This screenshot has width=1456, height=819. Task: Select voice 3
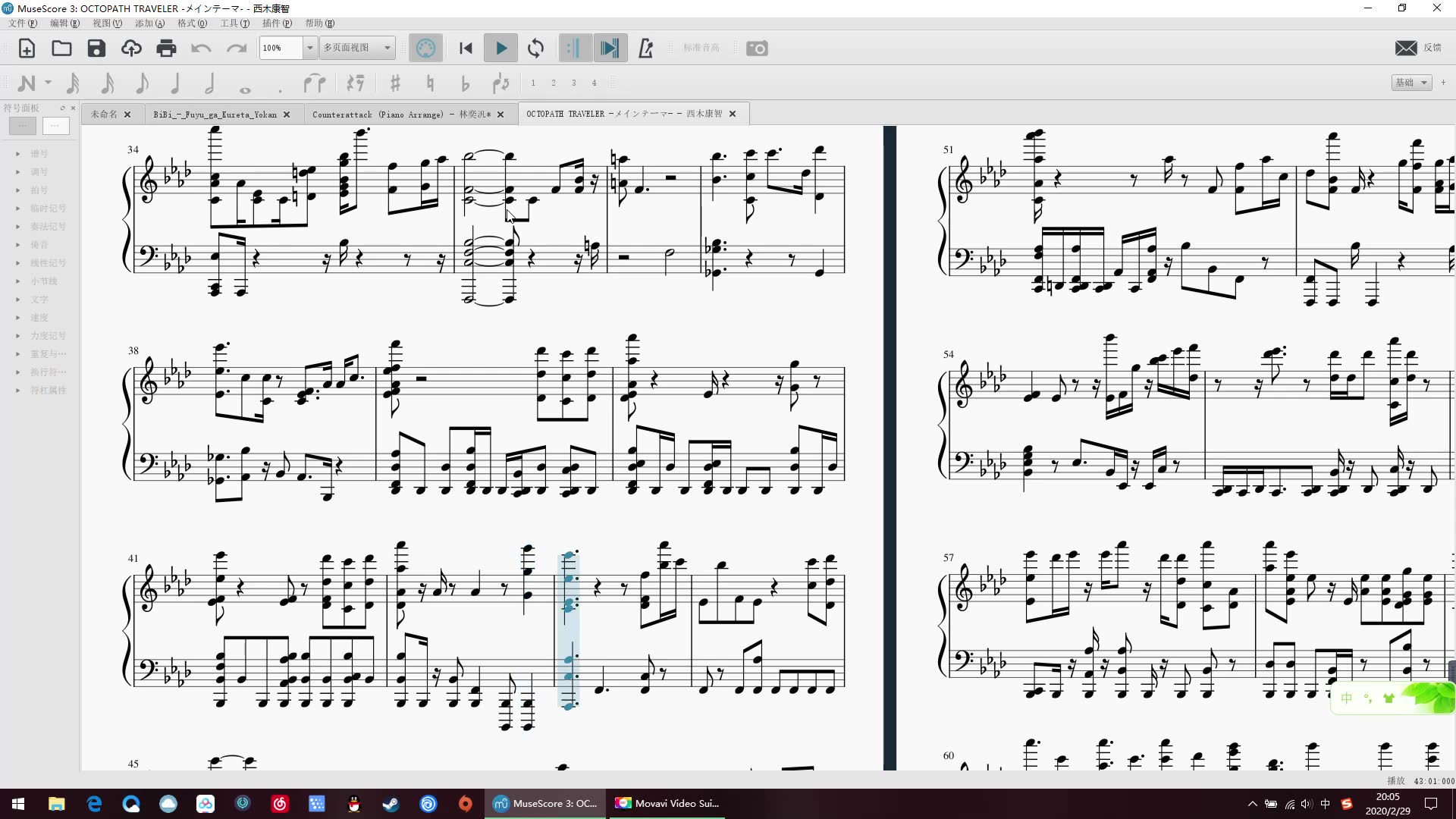pyautogui.click(x=574, y=83)
